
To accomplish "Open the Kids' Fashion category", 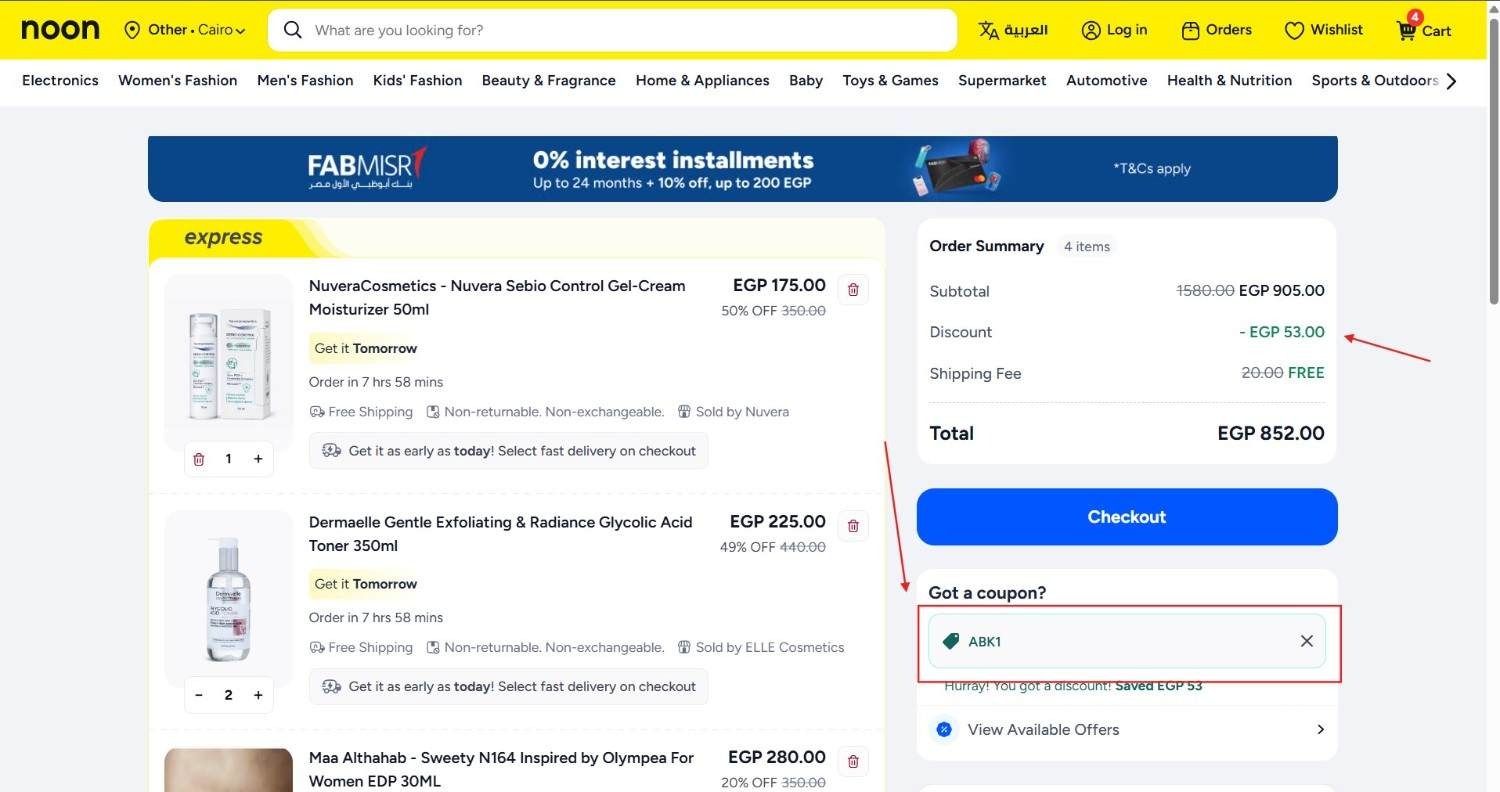I will [418, 80].
